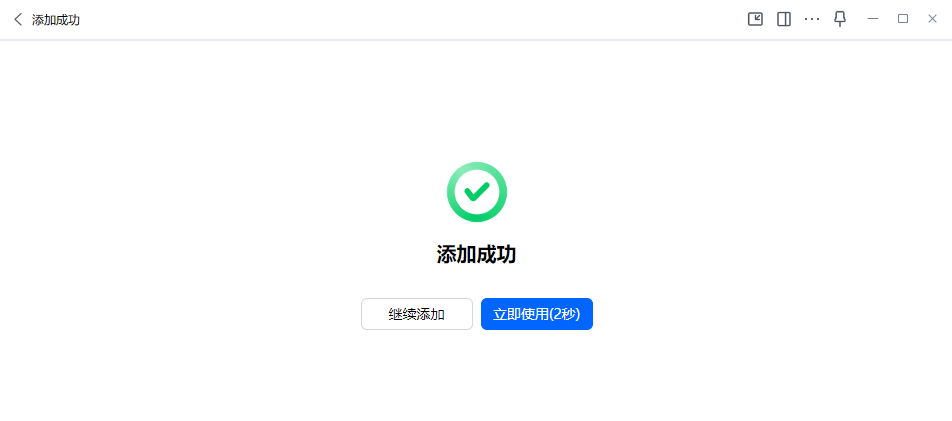Pop out the page with picture-in-picture icon
Viewport: 952px width, 421px height.
tap(755, 19)
